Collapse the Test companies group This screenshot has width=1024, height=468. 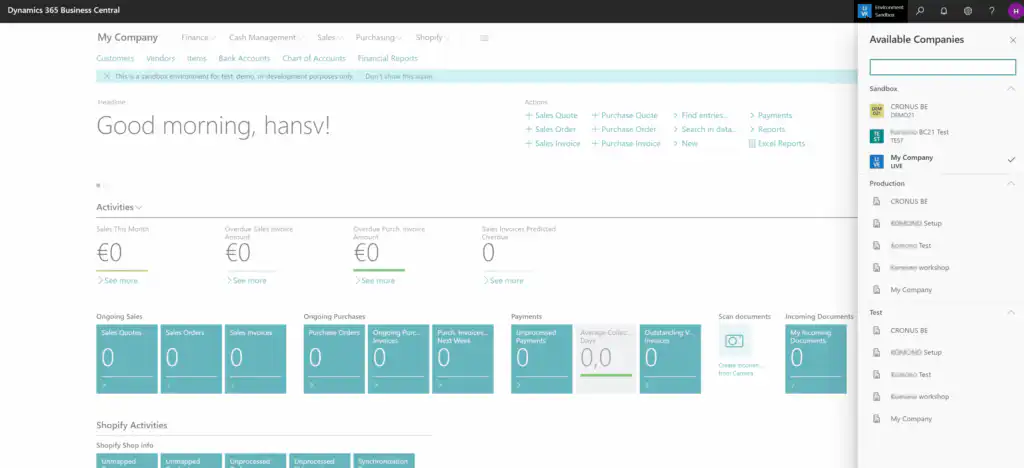coord(1011,312)
